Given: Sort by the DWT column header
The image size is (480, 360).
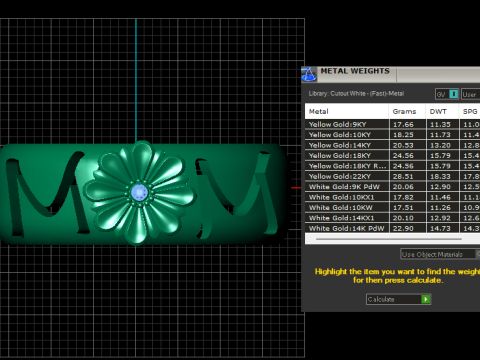Looking at the screenshot, I should click(442, 111).
